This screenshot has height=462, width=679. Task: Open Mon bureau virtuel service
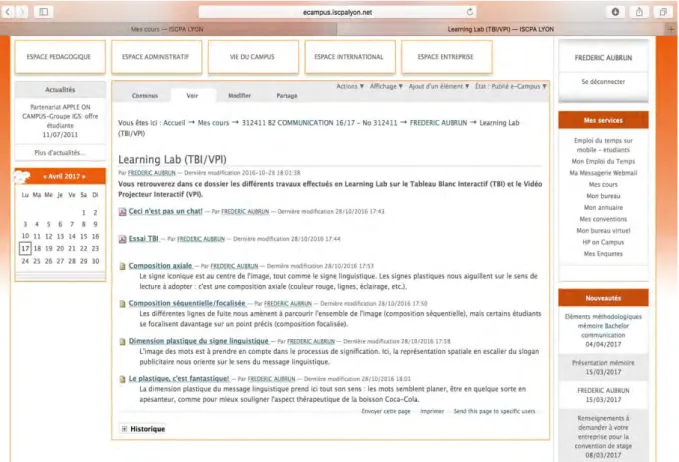click(603, 231)
